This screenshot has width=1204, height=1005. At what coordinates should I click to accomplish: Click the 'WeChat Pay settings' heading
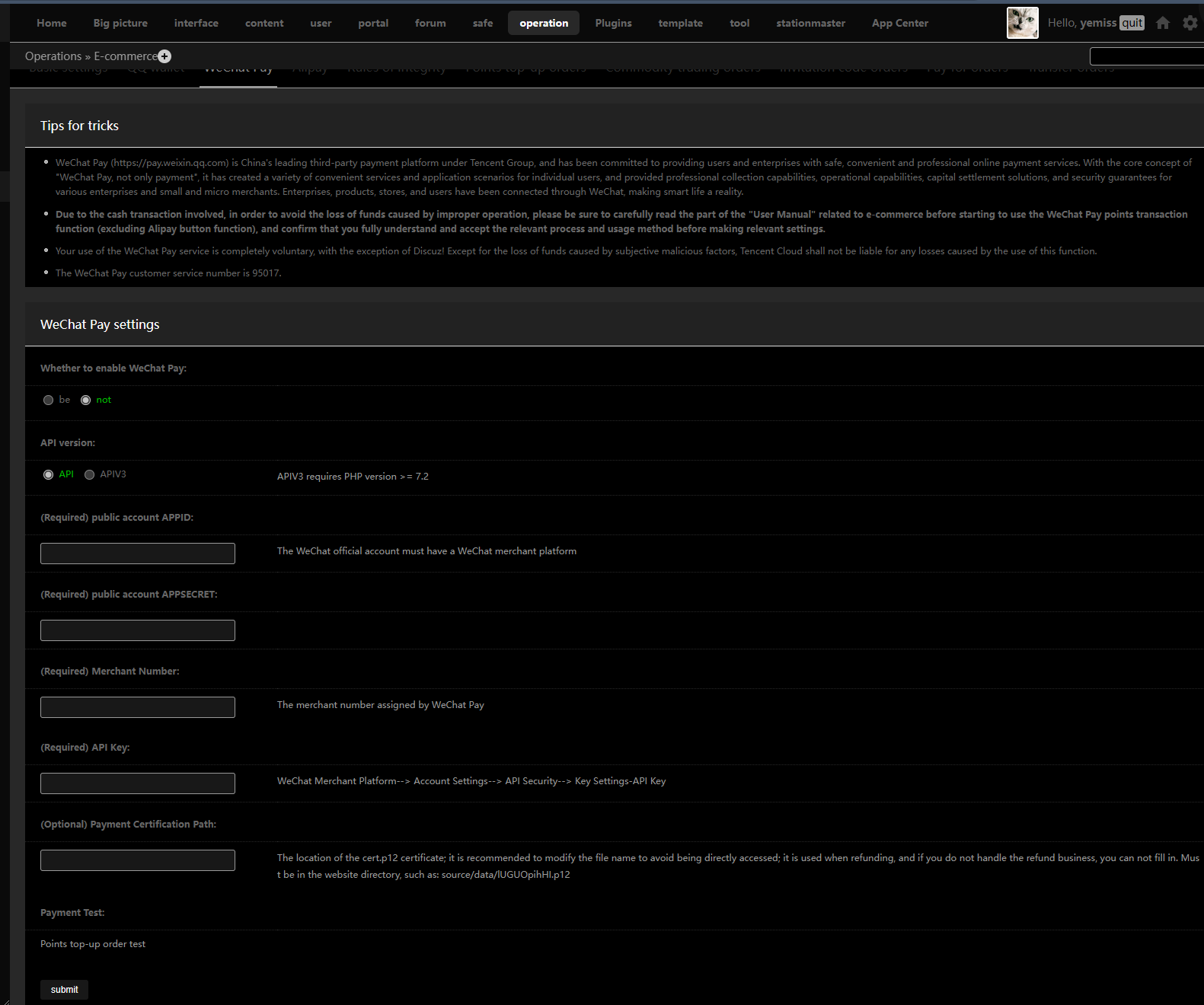(x=100, y=324)
